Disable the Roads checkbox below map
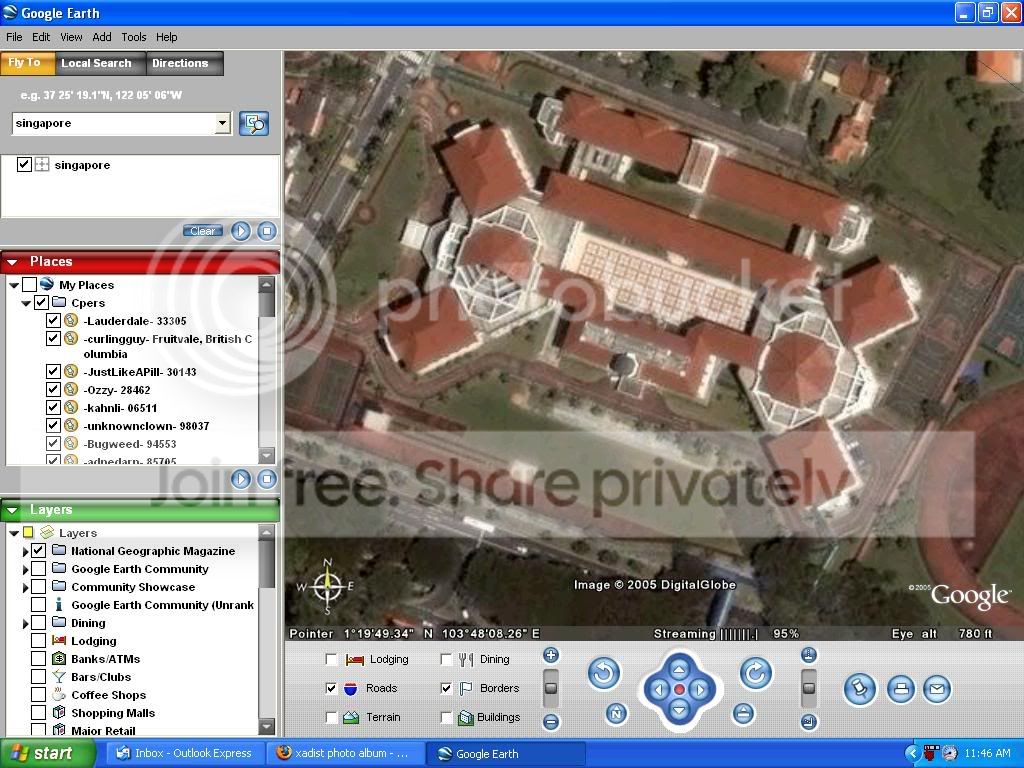1024x768 pixels. [332, 688]
